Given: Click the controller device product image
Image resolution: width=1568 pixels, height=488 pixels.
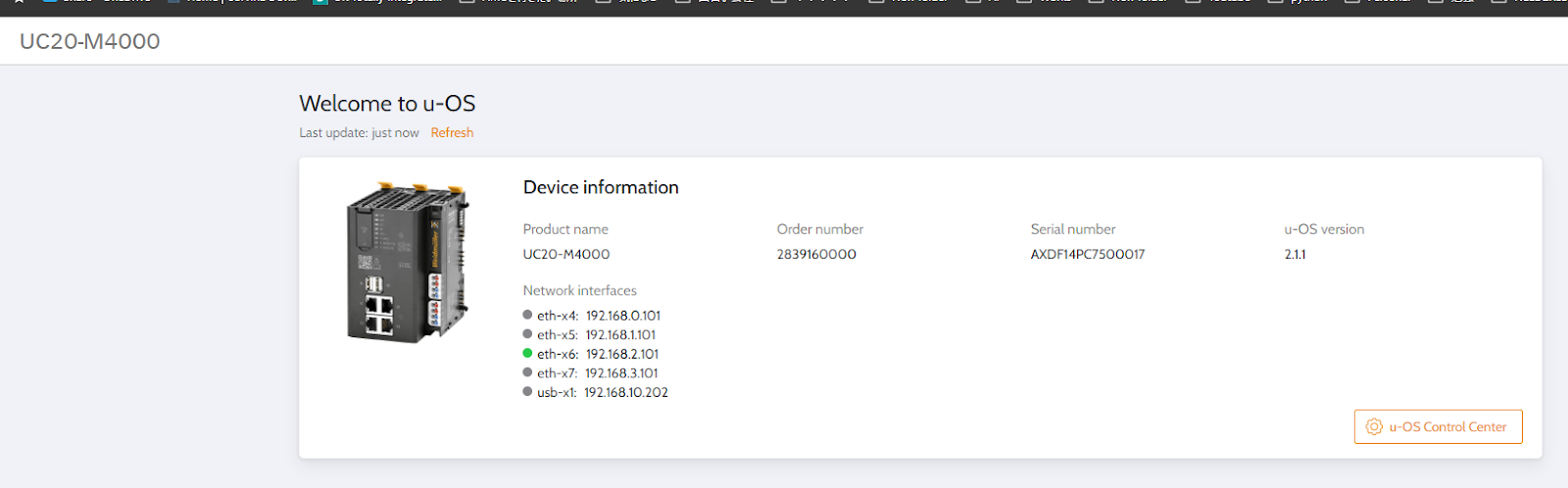Looking at the screenshot, I should (x=408, y=263).
